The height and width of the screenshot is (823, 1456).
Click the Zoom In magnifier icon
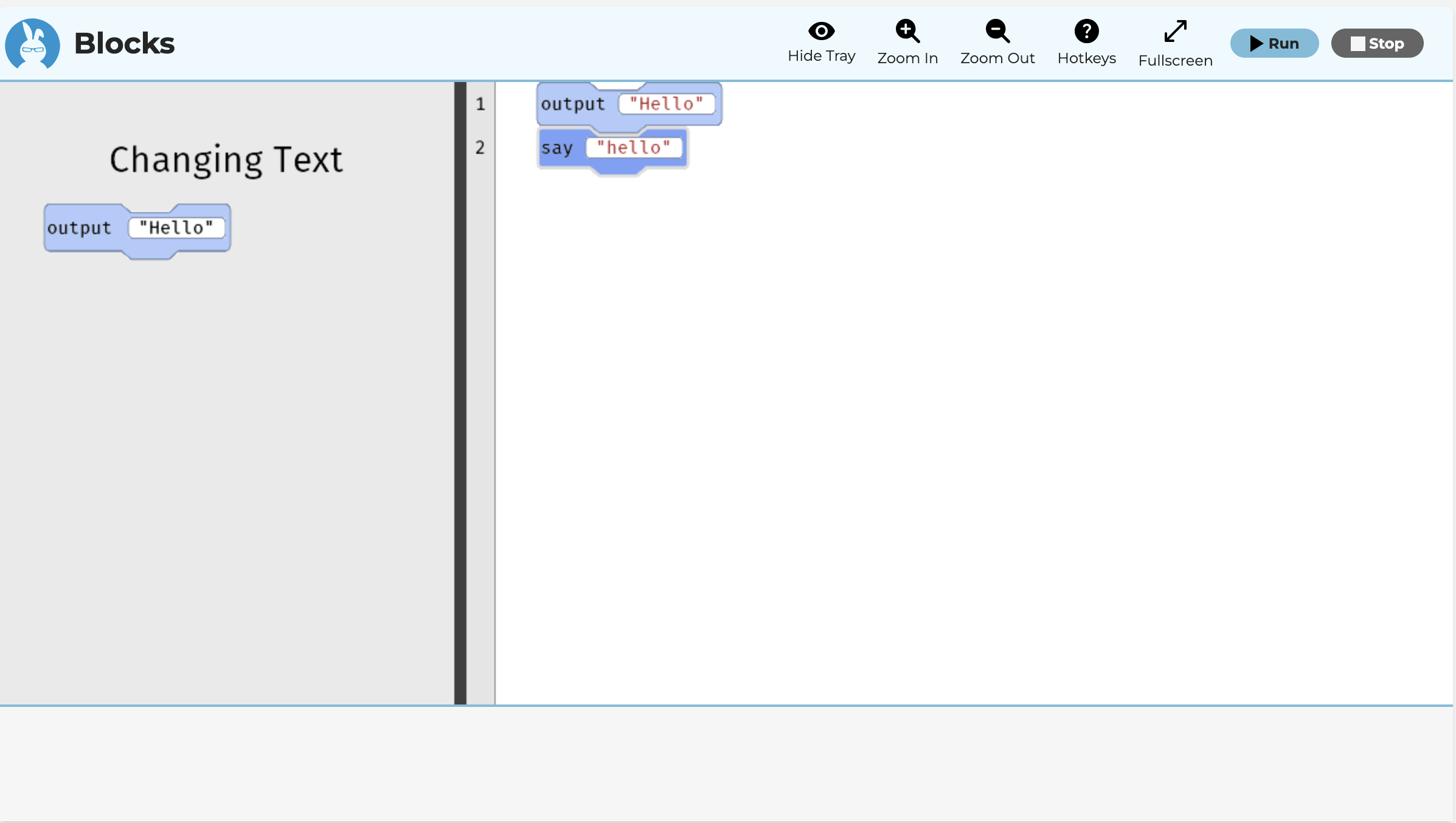(907, 31)
